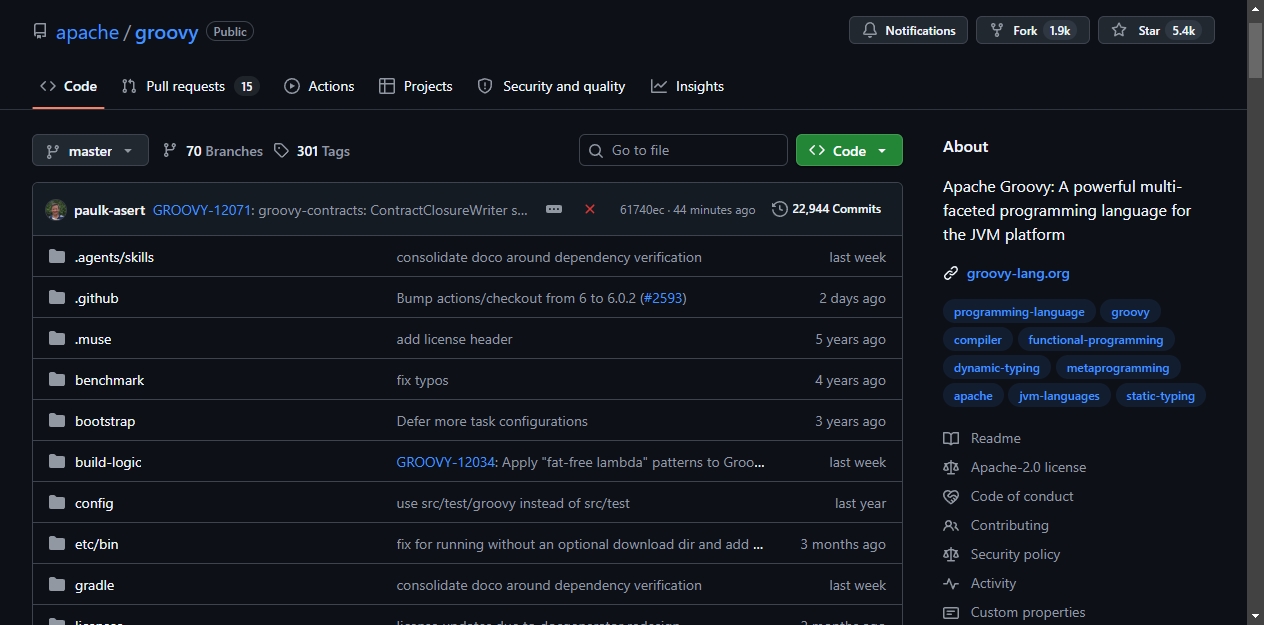
Task: Click the folder icon beside config
Action: [57, 503]
